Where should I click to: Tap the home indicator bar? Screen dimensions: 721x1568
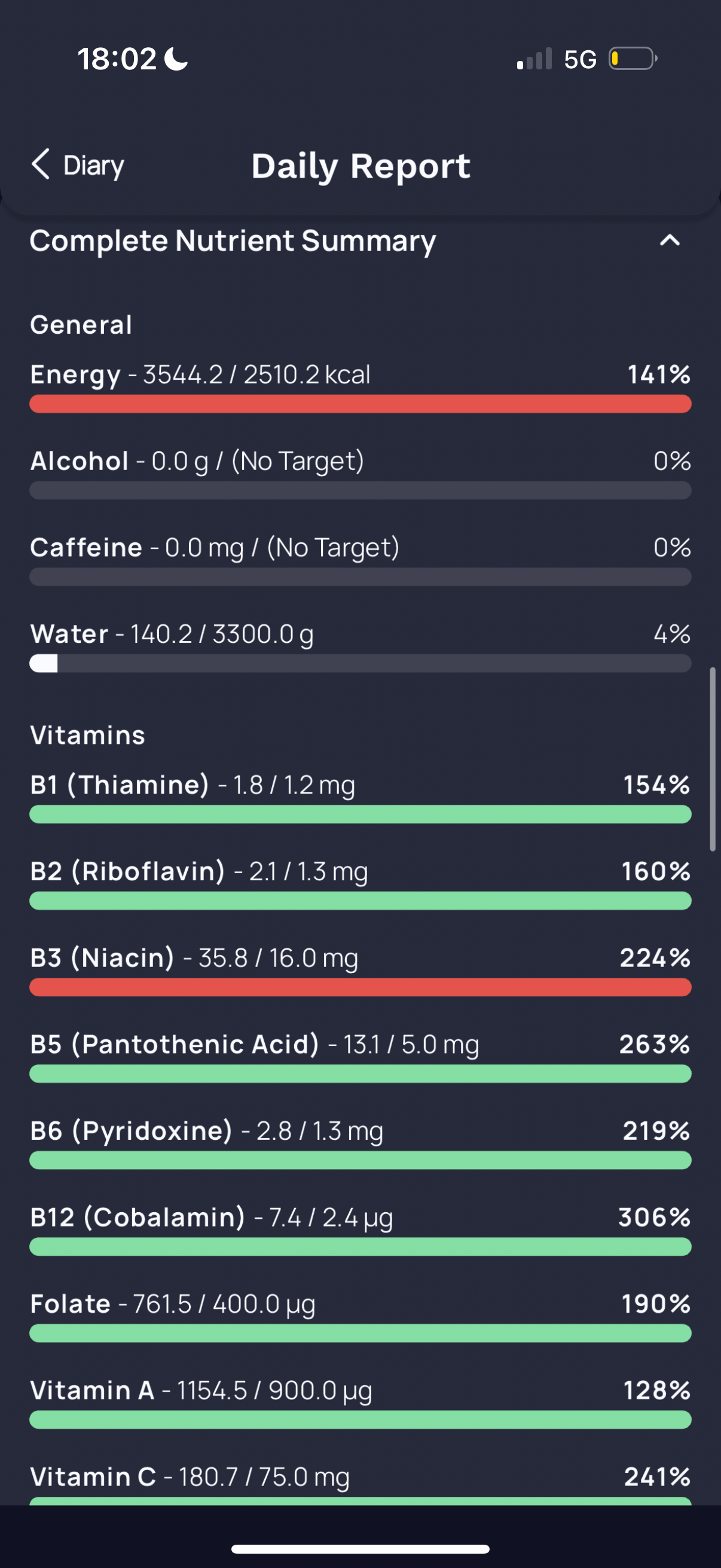point(360,1549)
